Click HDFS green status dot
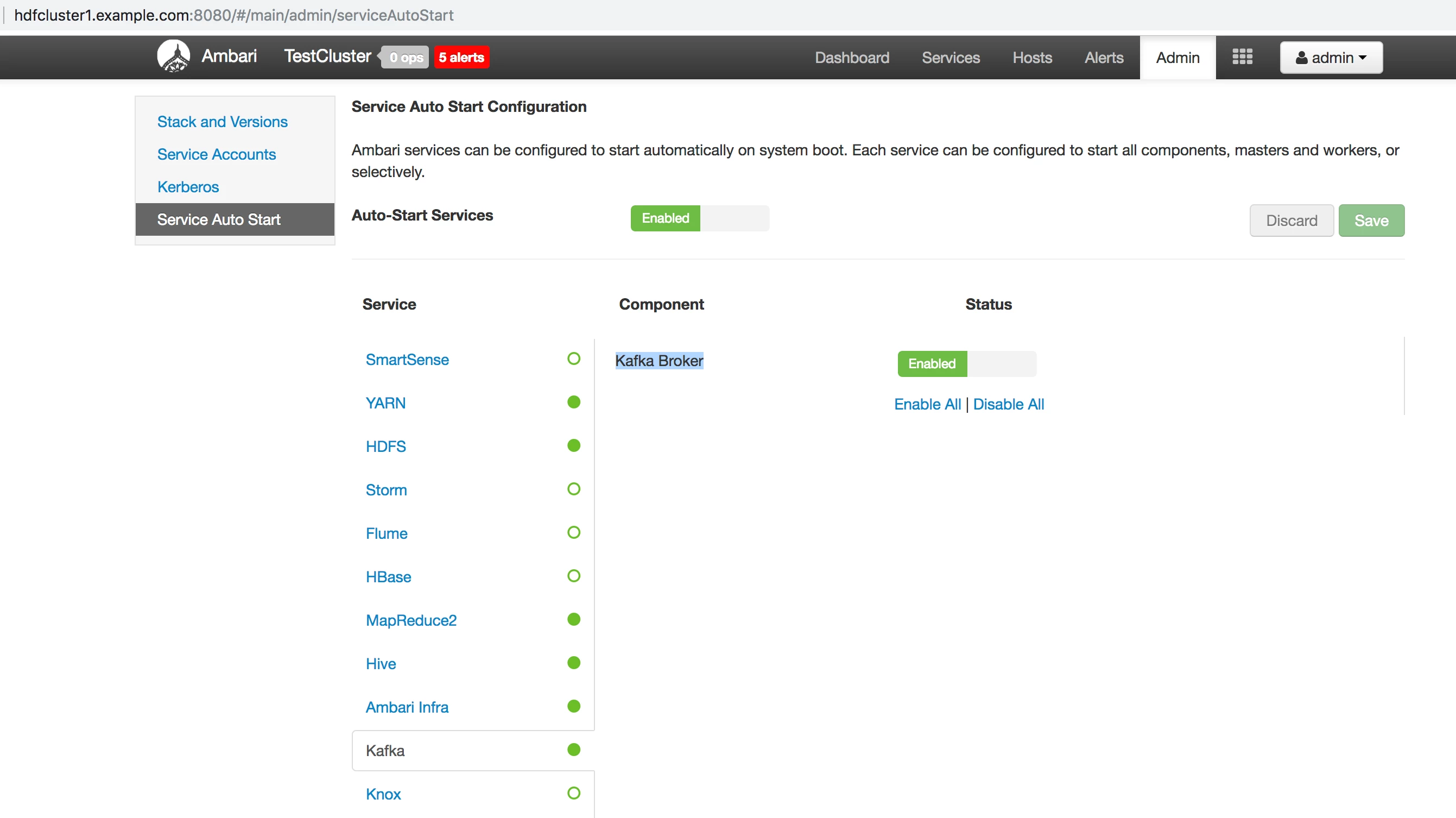The height and width of the screenshot is (818, 1456). pos(574,446)
